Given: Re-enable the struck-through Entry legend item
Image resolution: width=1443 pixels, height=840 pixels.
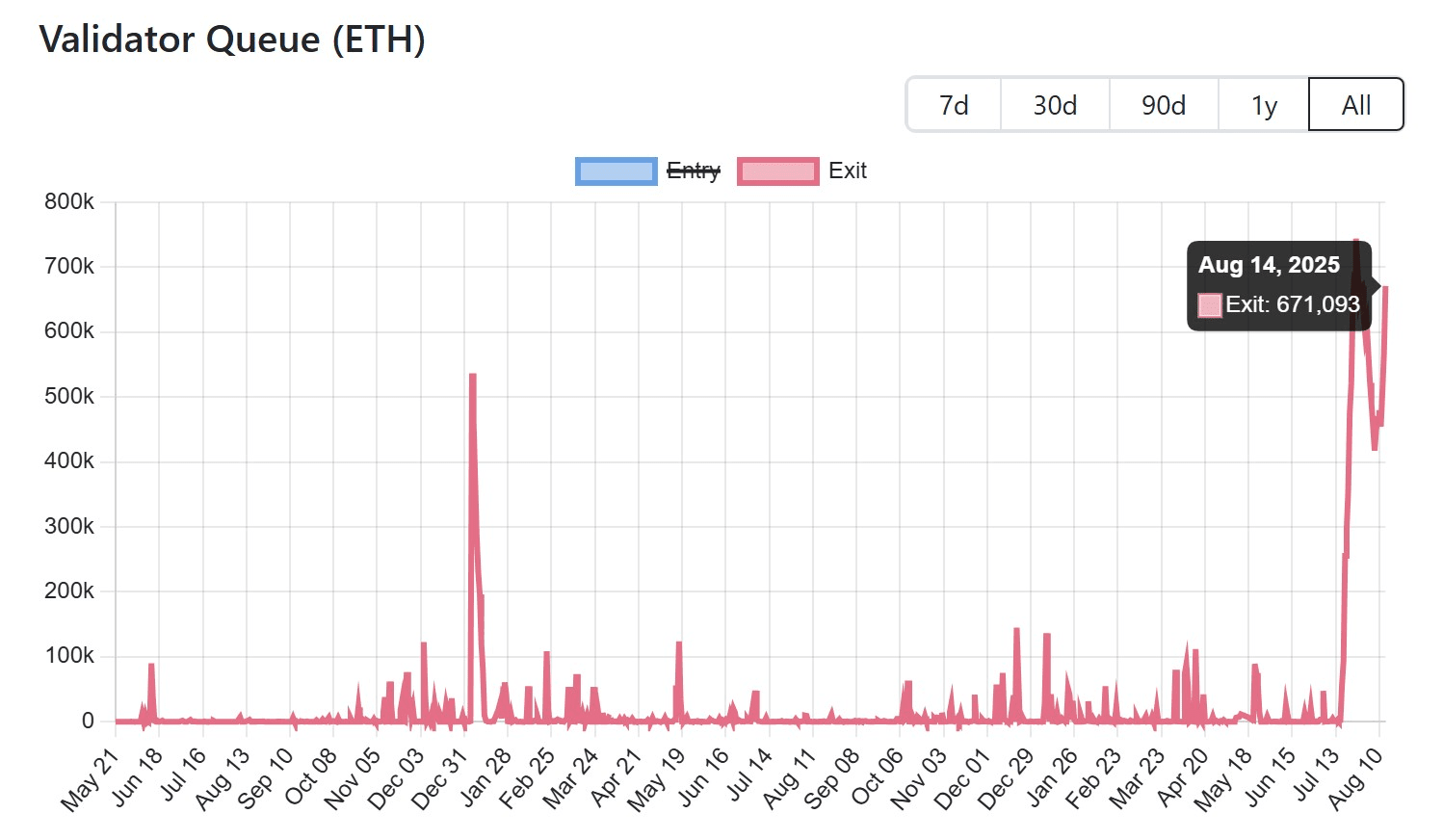Looking at the screenshot, I should (694, 171).
